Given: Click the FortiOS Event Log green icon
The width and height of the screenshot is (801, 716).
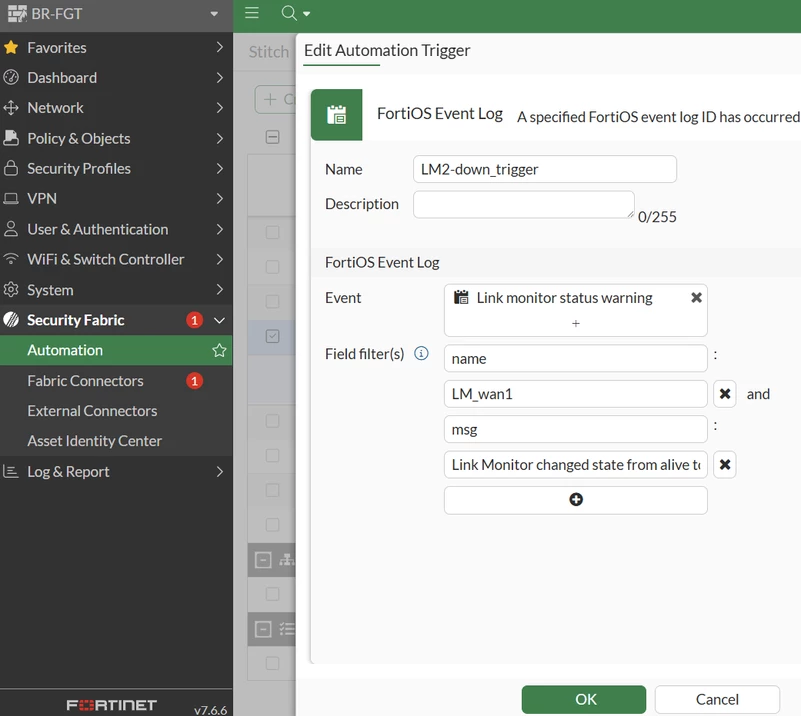Looking at the screenshot, I should click(337, 115).
